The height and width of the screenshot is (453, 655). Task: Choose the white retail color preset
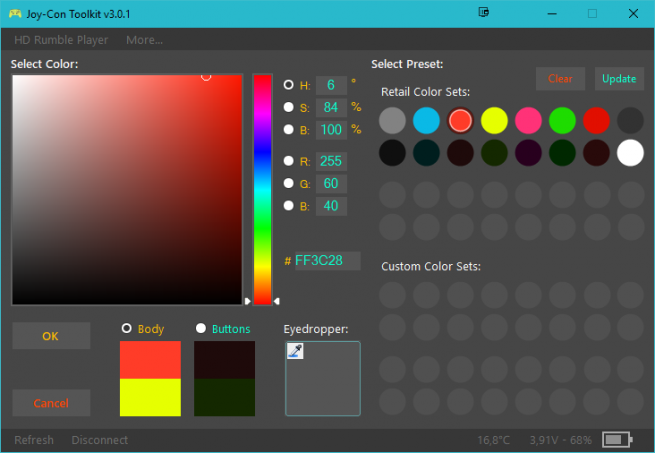pyautogui.click(x=630, y=153)
